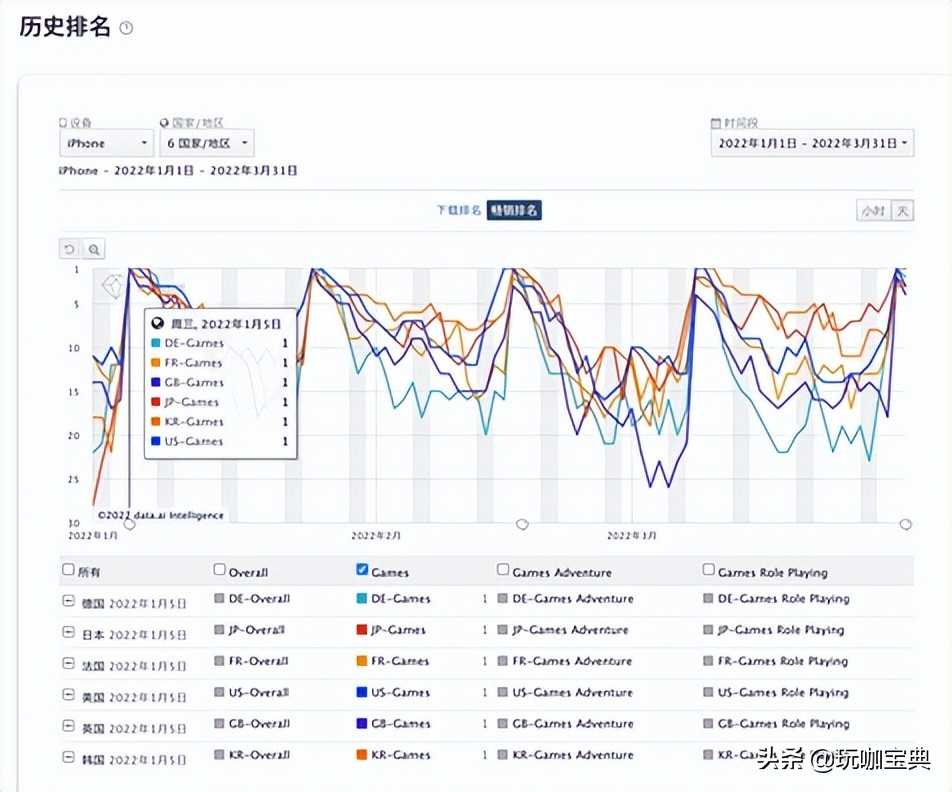Click the chart zoom magnifier icon
Screen dimensions: 952x792
click(x=93, y=249)
